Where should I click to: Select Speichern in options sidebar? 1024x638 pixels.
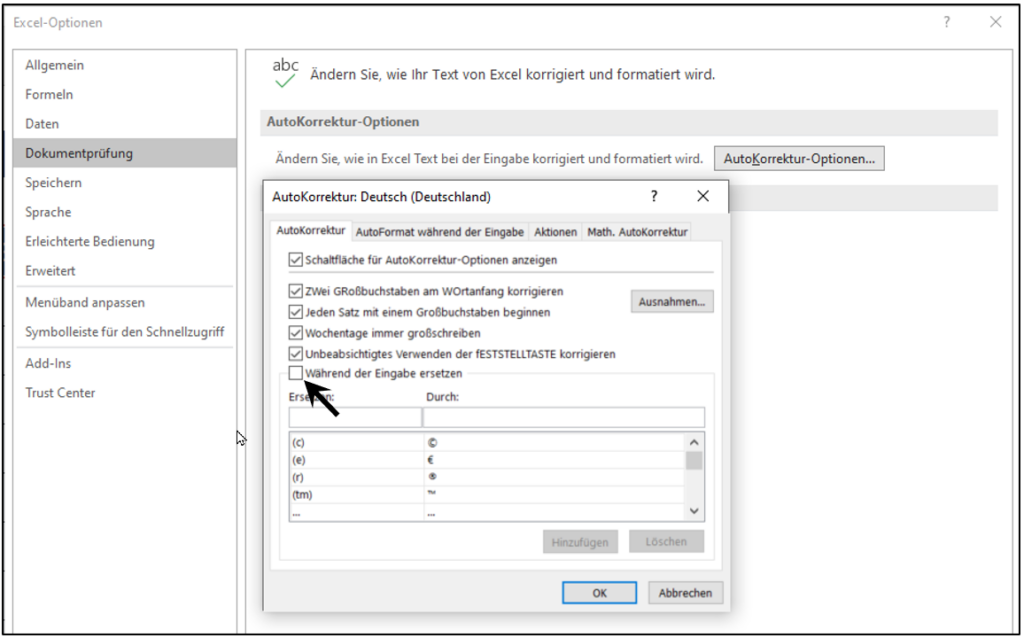tap(125, 183)
